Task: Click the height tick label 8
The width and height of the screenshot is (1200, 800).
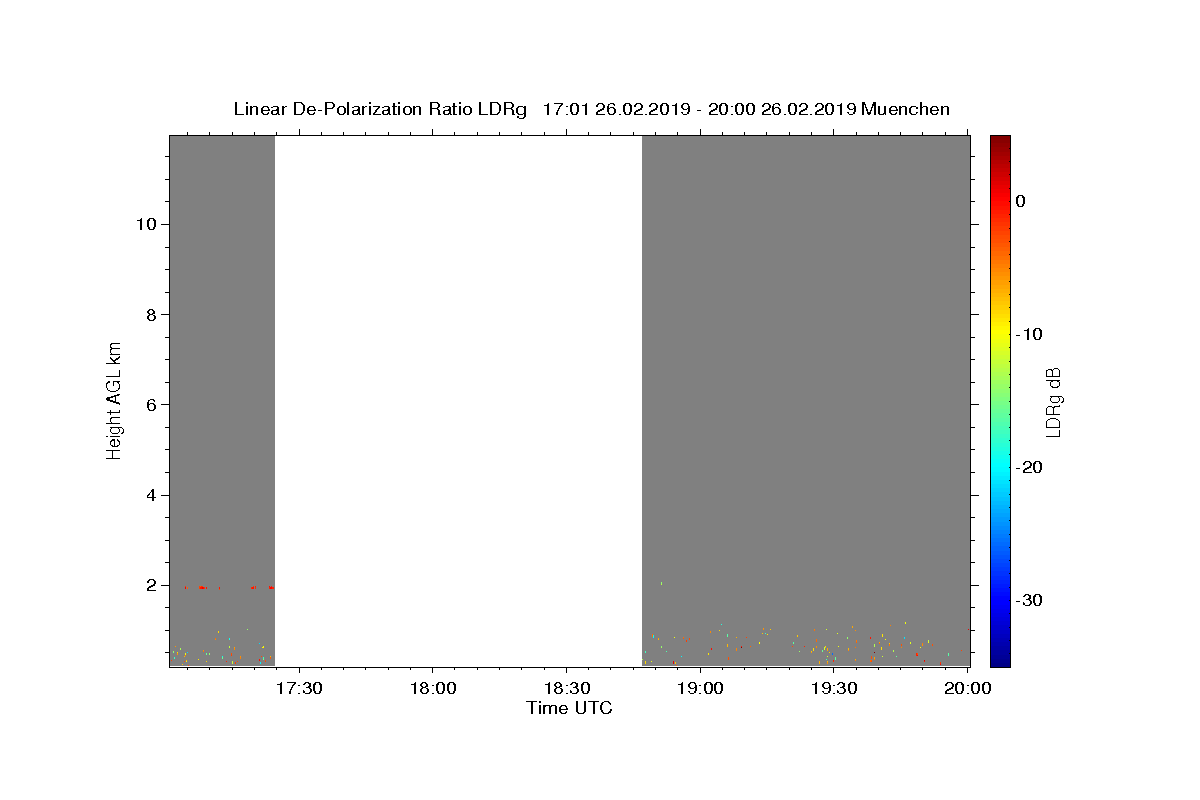Action: (x=152, y=314)
